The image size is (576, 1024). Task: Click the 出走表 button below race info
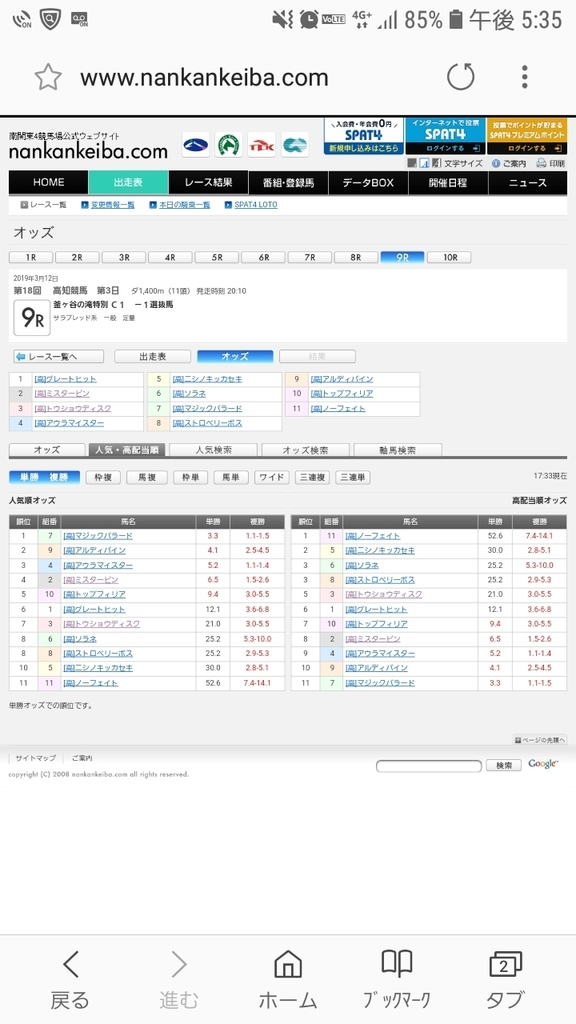click(x=153, y=357)
